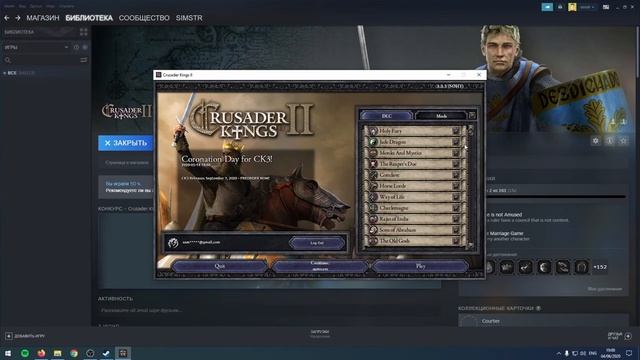Open game info icon in Steam
640x360 pixels.
610,141
